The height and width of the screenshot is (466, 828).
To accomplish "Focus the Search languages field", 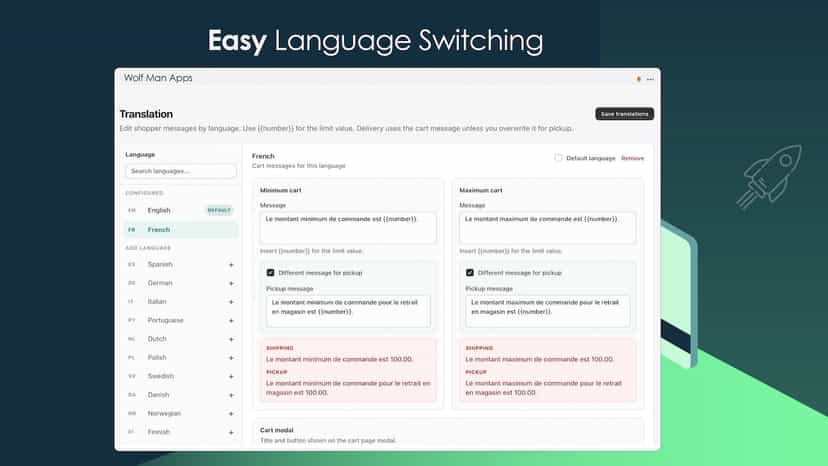I will tap(181, 171).
